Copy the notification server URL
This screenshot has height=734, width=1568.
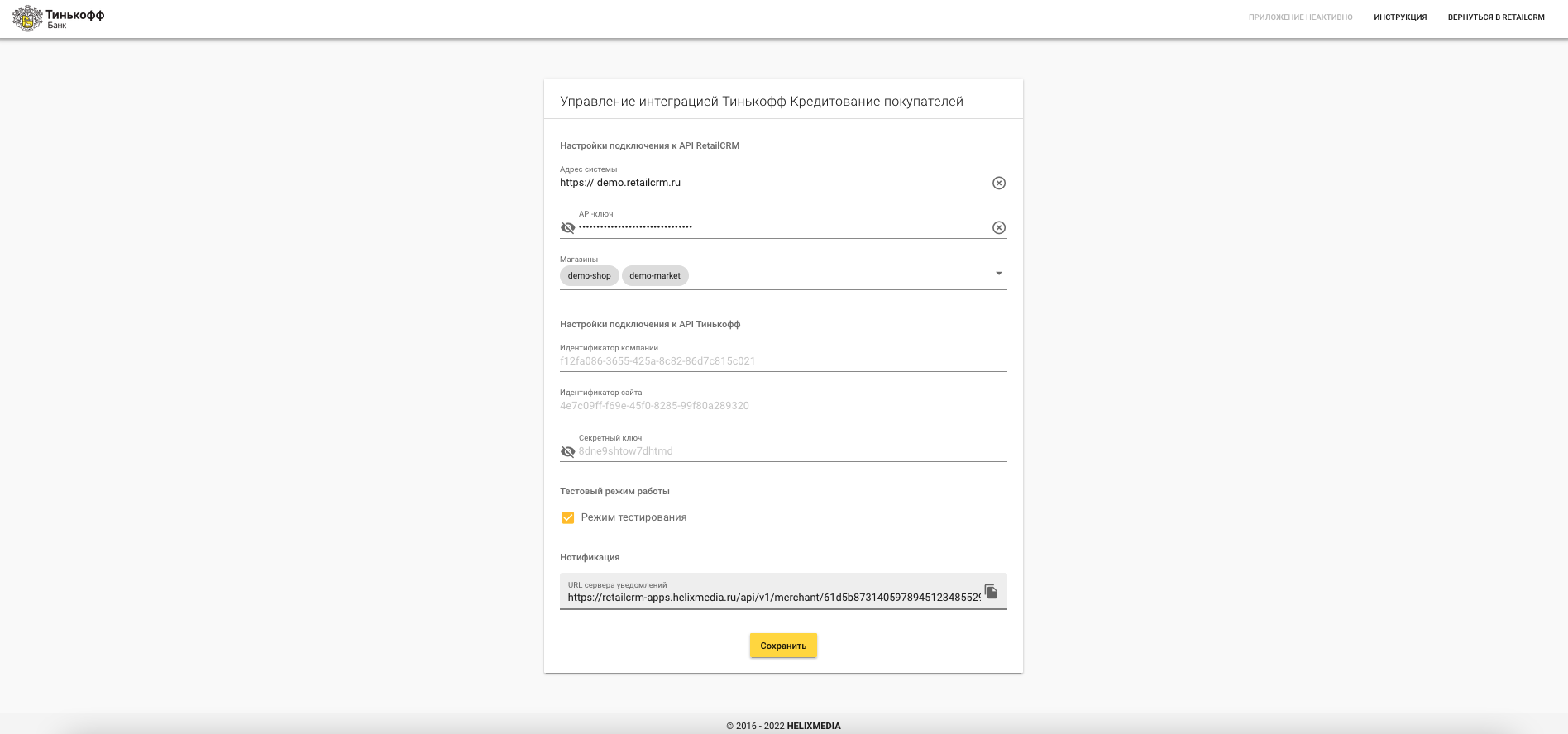(991, 591)
